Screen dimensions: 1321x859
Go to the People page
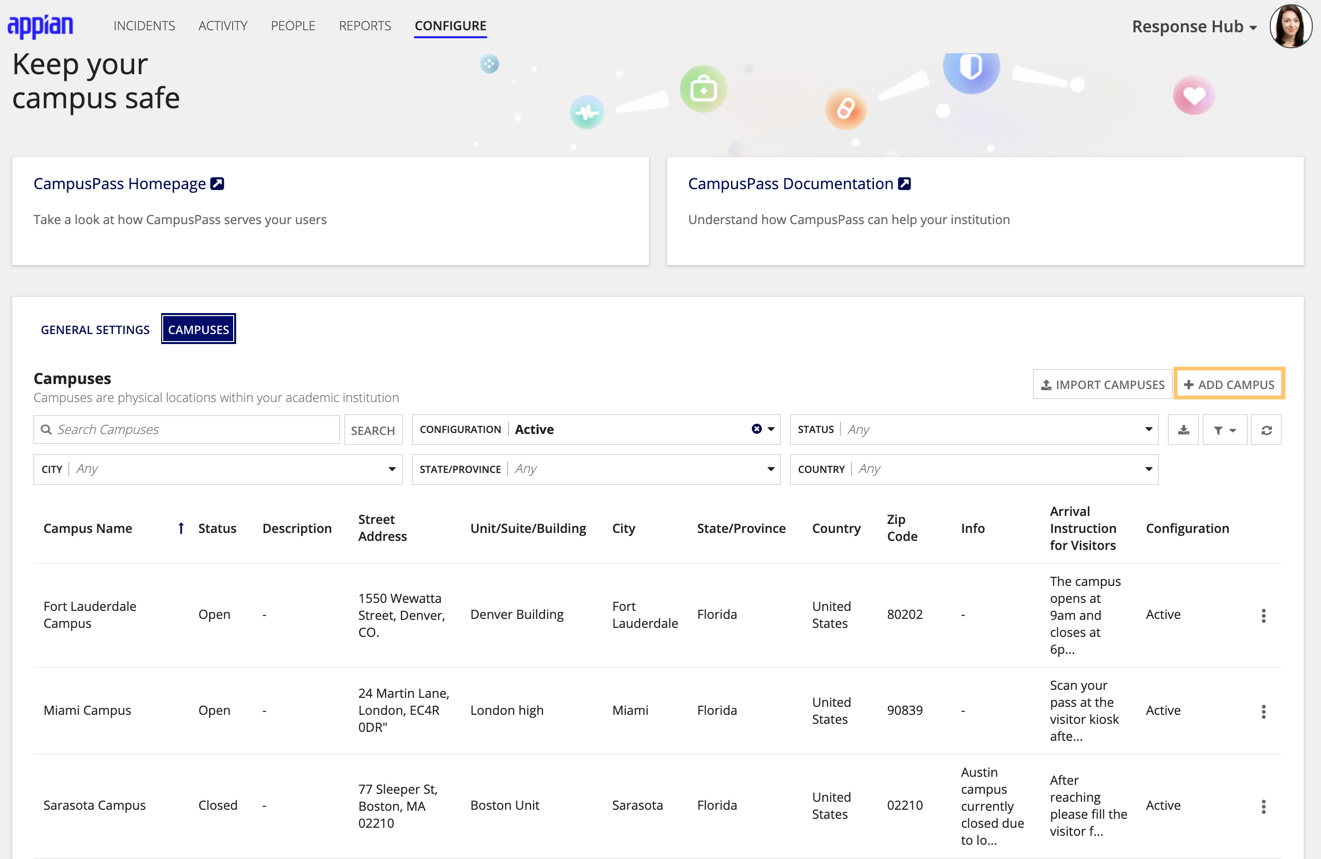pyautogui.click(x=293, y=26)
